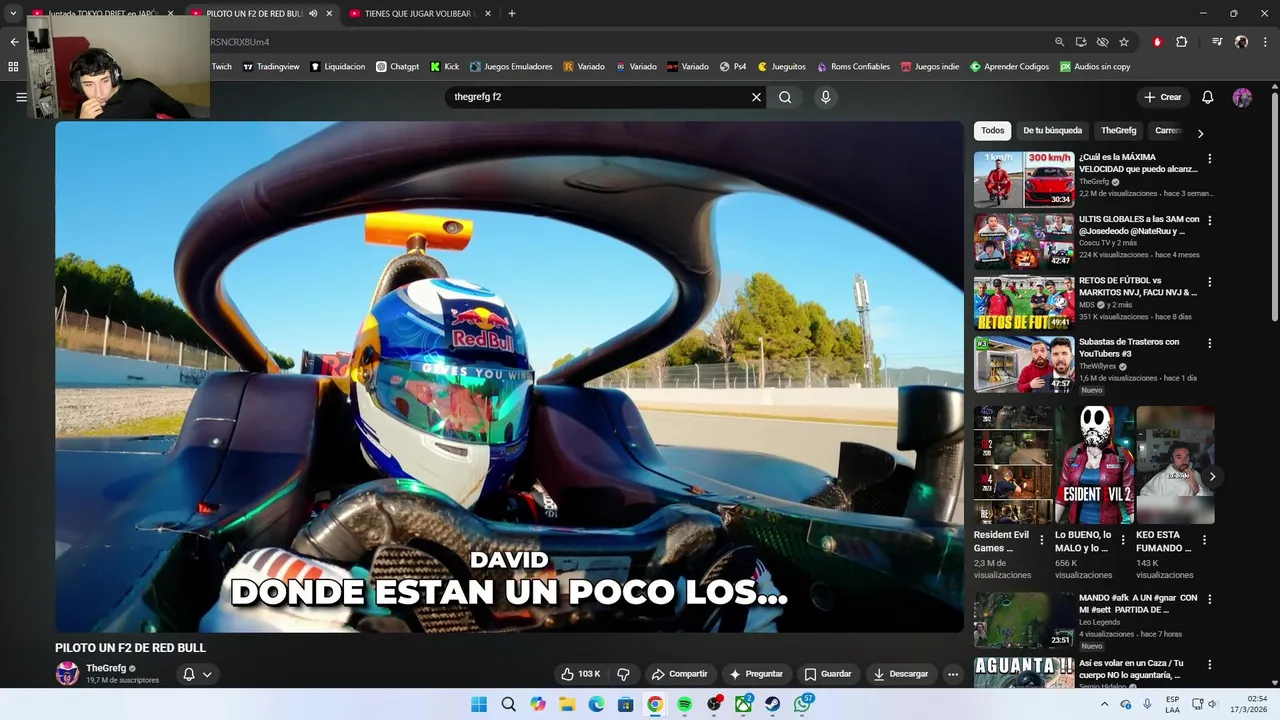Go back with the browser back arrow
The width and height of the screenshot is (1280, 720).
(14, 42)
